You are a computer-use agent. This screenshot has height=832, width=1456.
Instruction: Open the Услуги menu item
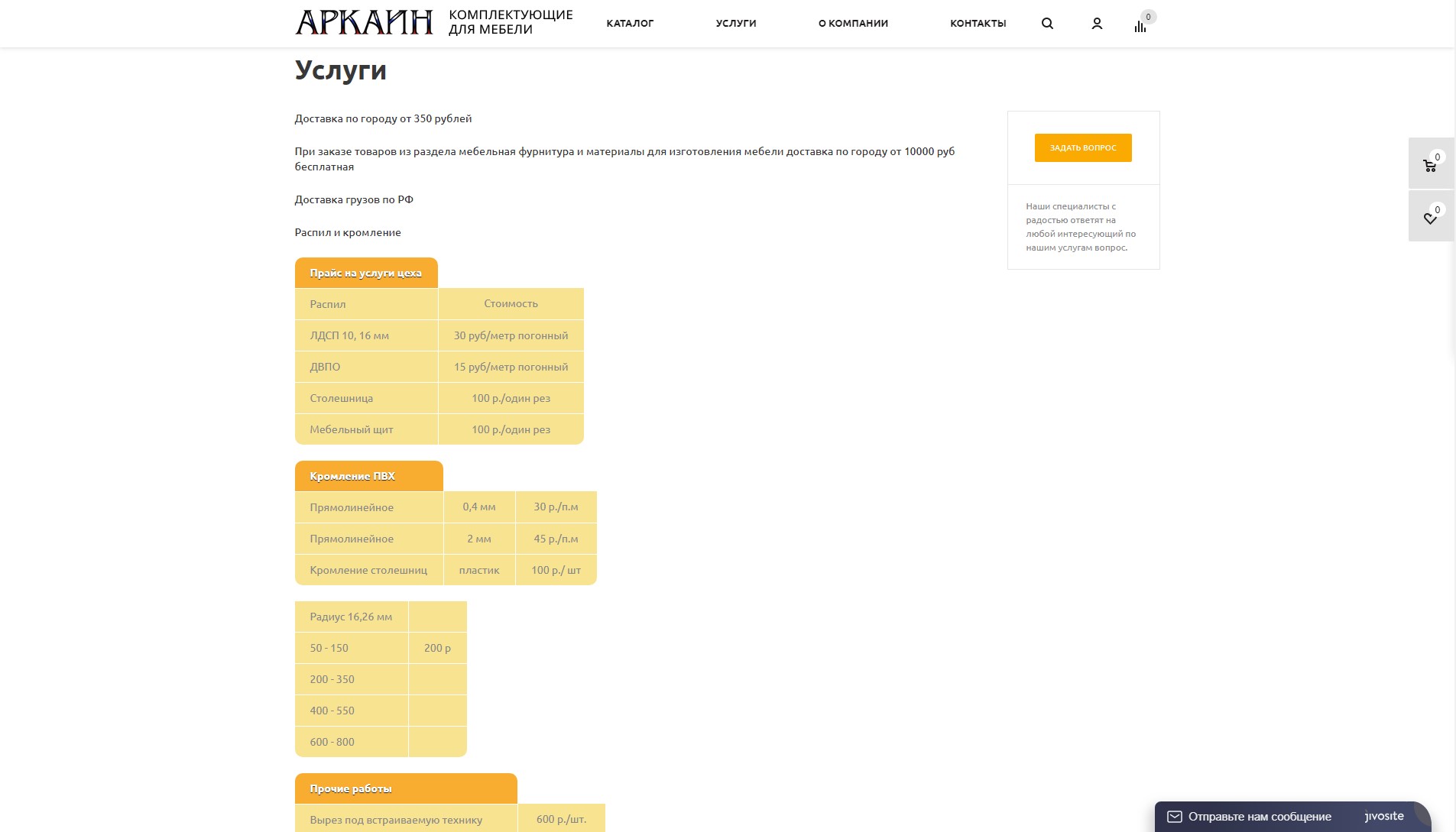click(736, 24)
